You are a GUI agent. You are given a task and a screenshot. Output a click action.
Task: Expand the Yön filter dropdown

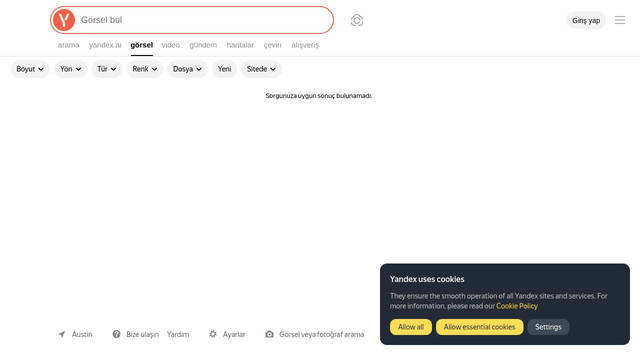pos(71,69)
